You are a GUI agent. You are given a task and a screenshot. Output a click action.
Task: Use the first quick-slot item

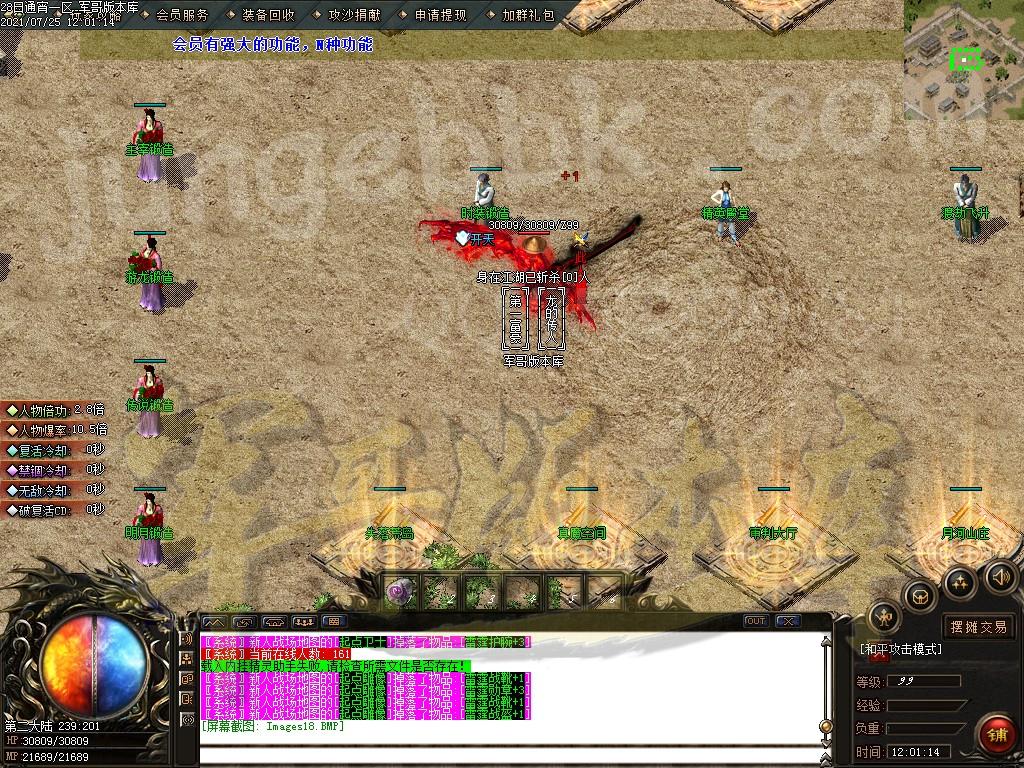(402, 592)
